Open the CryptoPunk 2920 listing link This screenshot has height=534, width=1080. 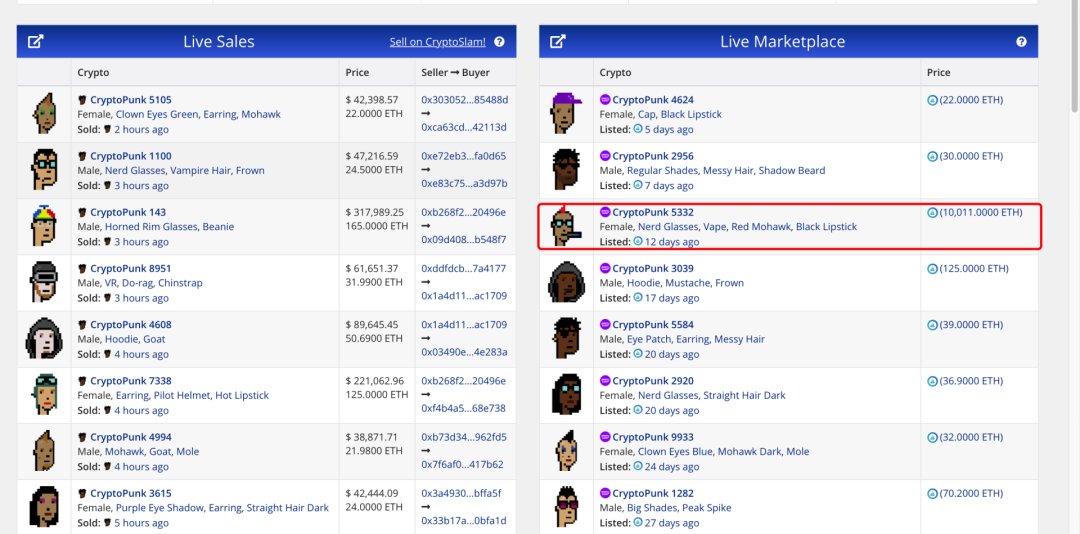(x=653, y=381)
